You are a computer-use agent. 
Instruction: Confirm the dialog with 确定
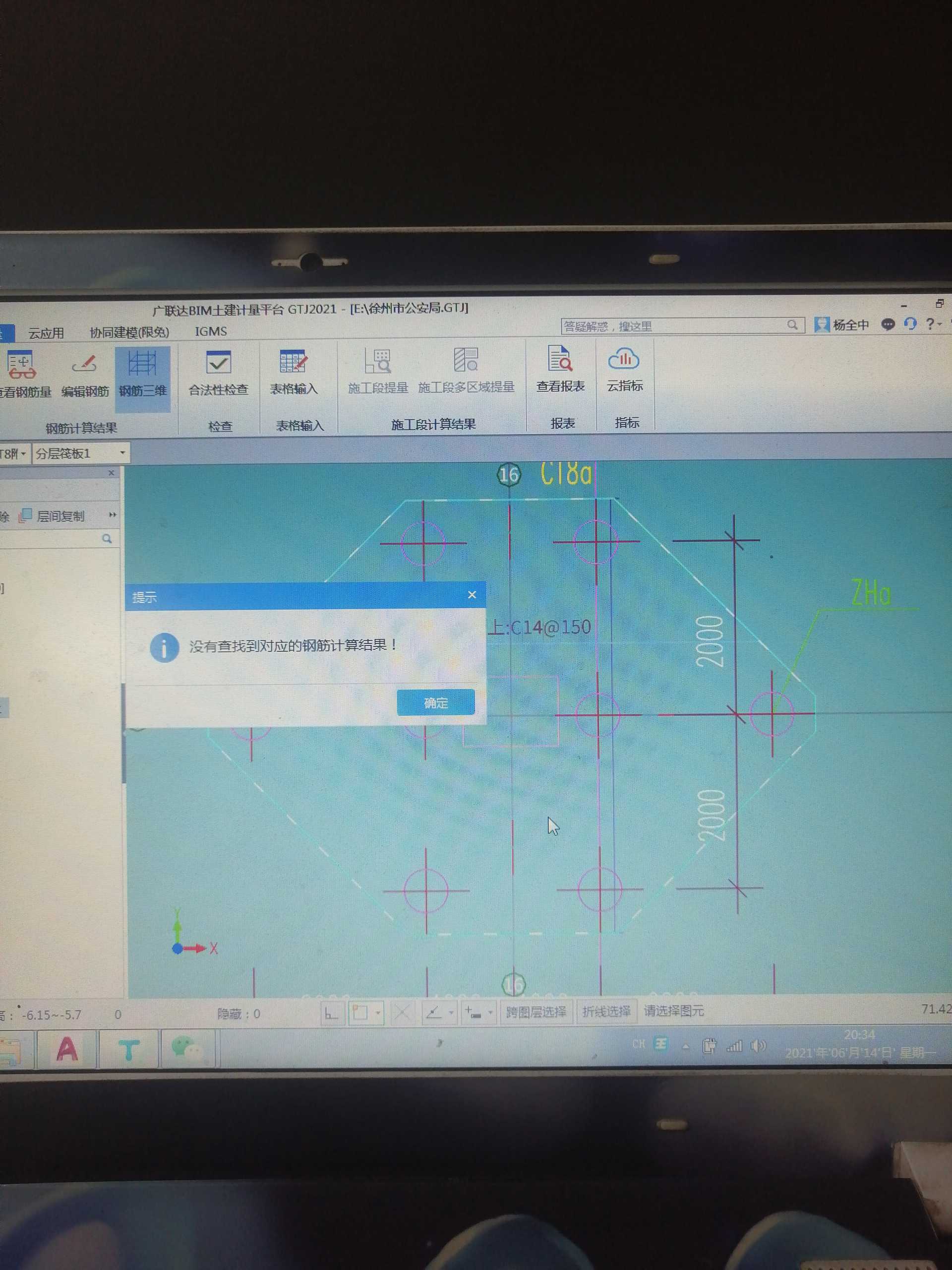pos(435,702)
